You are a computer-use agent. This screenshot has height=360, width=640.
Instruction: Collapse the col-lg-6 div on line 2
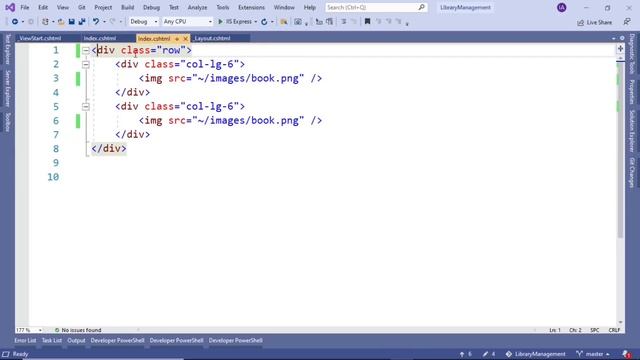coord(86,64)
